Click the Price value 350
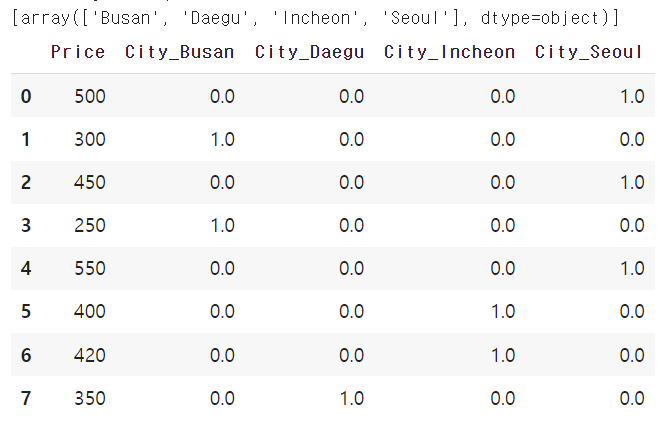Viewport: 668px width, 429px height. tap(90, 398)
